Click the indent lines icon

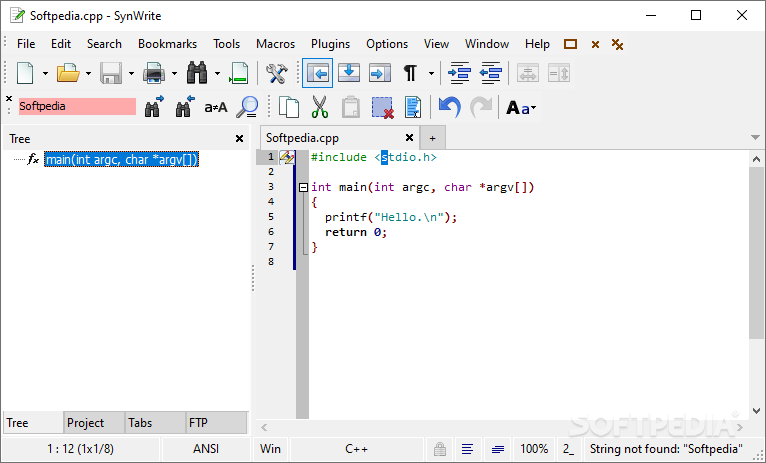(459, 73)
